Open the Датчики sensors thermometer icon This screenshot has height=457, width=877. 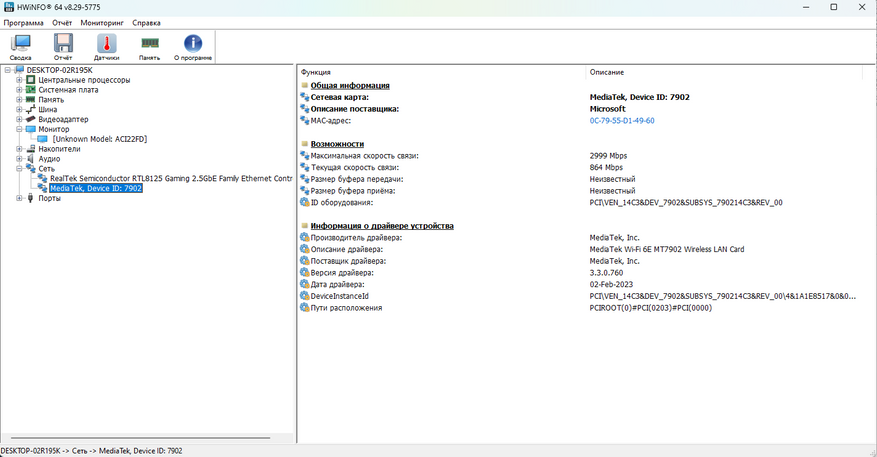pos(106,46)
